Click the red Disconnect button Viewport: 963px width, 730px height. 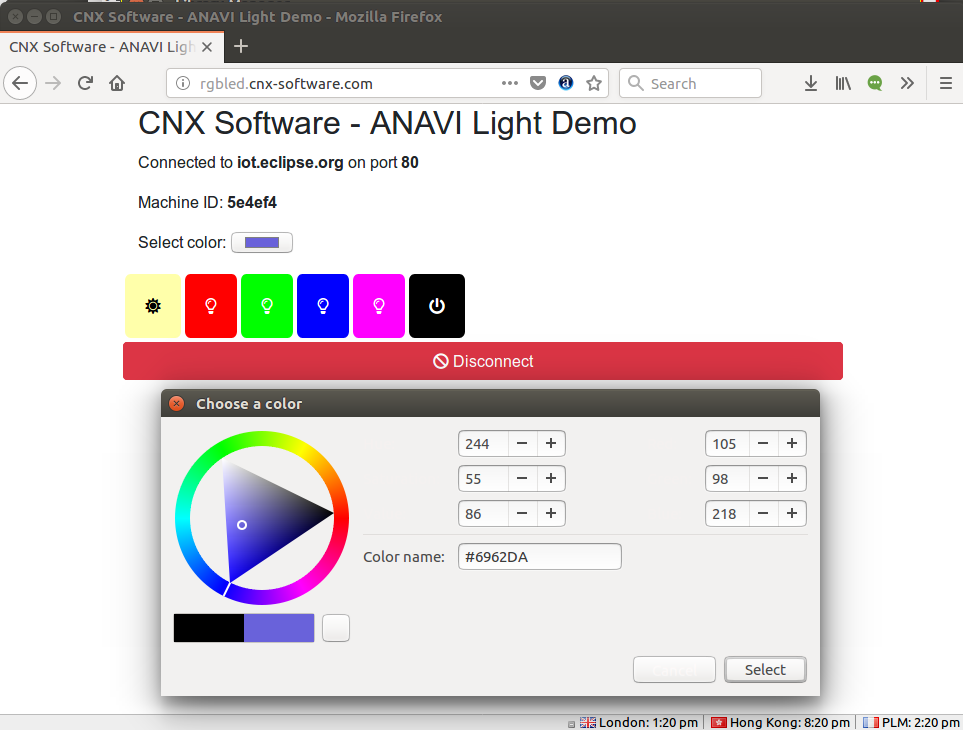483,361
